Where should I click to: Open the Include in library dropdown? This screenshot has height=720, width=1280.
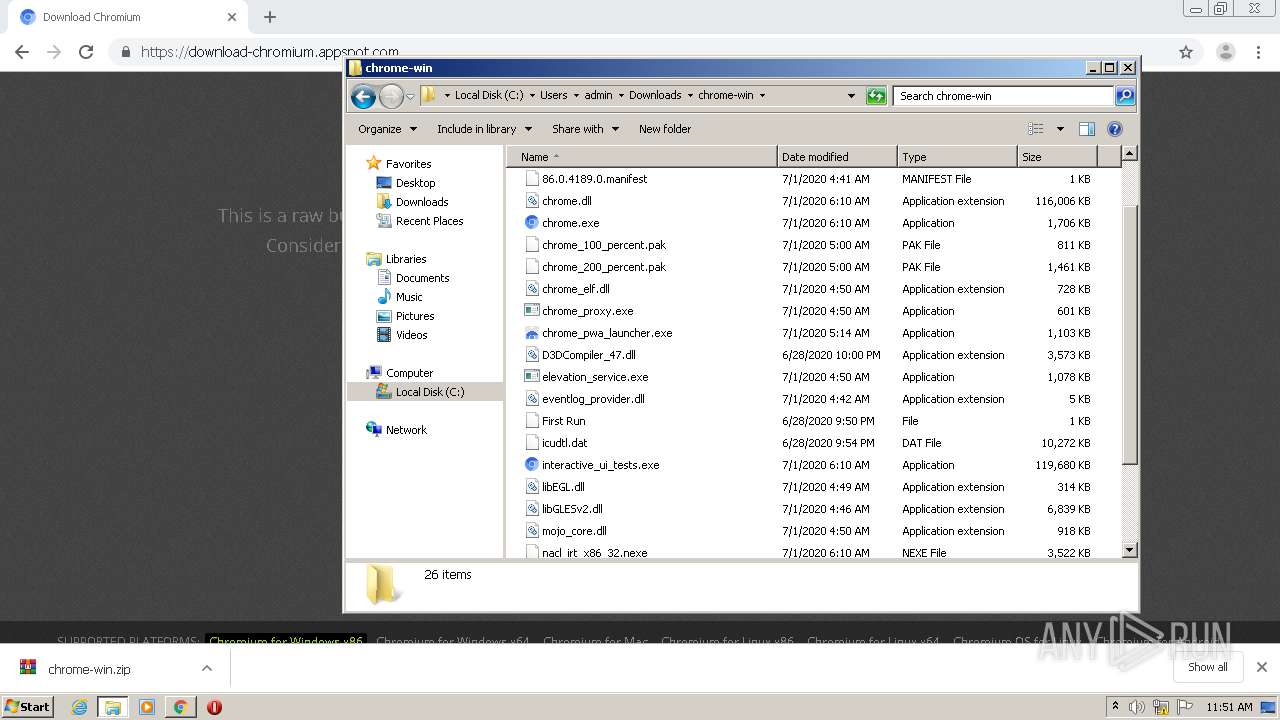[483, 129]
